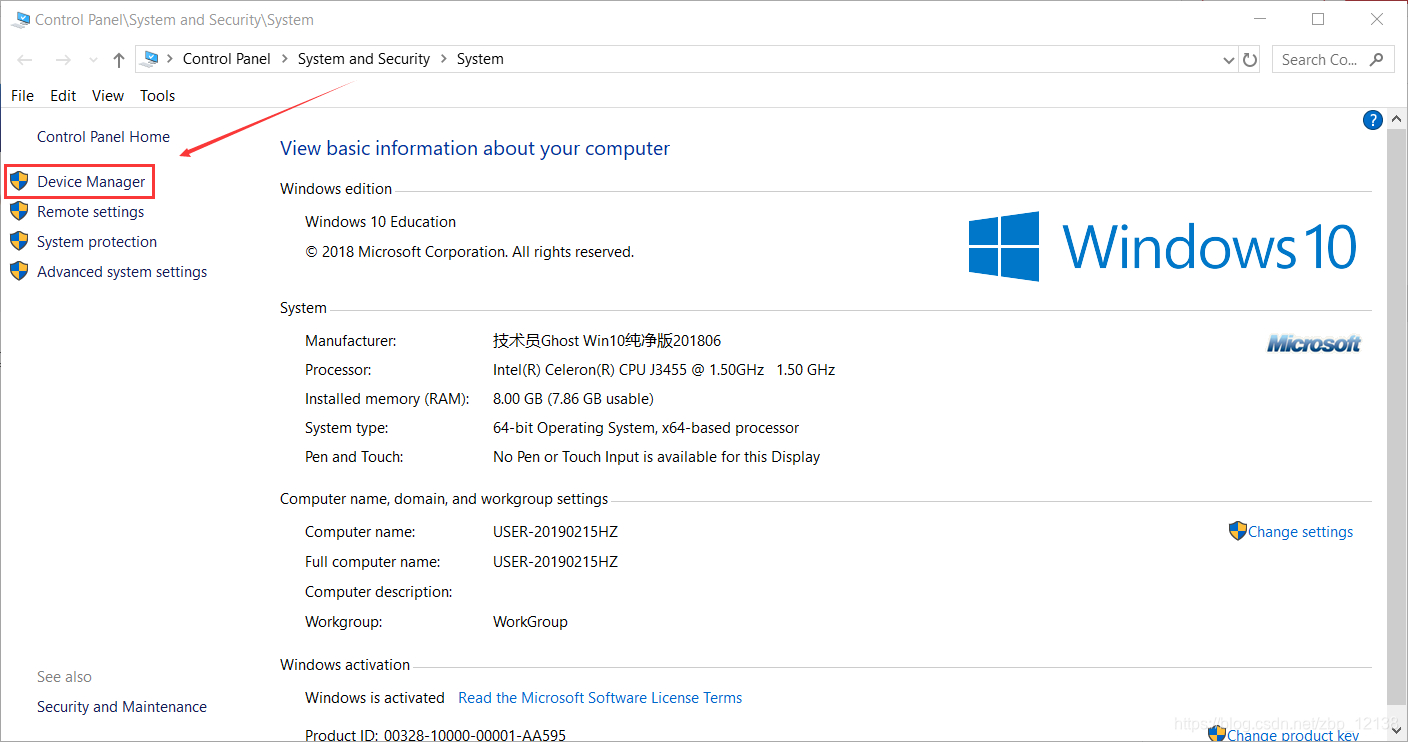Click the Change product key link
Image resolution: width=1408 pixels, height=742 pixels.
[x=1293, y=735]
